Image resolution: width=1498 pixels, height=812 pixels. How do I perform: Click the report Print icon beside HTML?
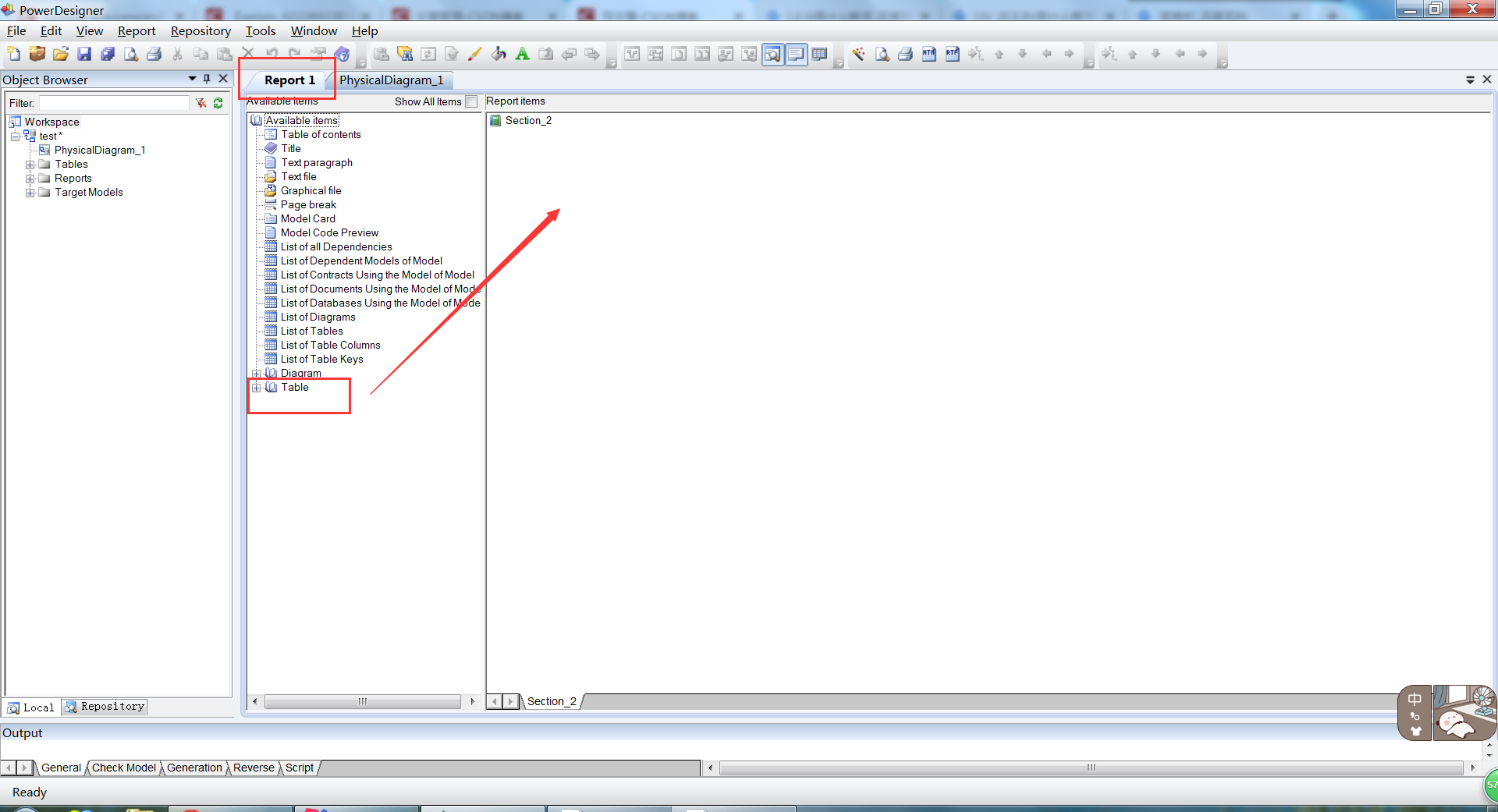tap(905, 54)
